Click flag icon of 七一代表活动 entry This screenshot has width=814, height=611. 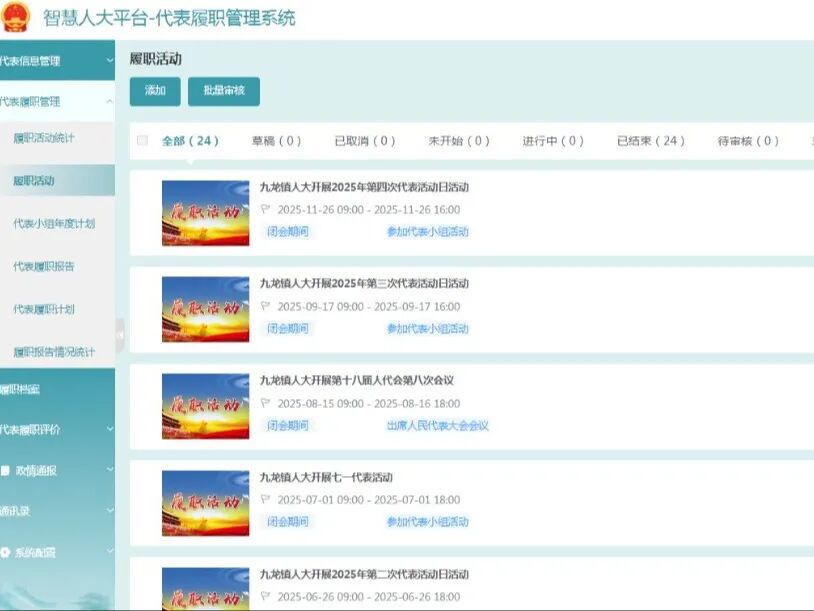(x=266, y=499)
